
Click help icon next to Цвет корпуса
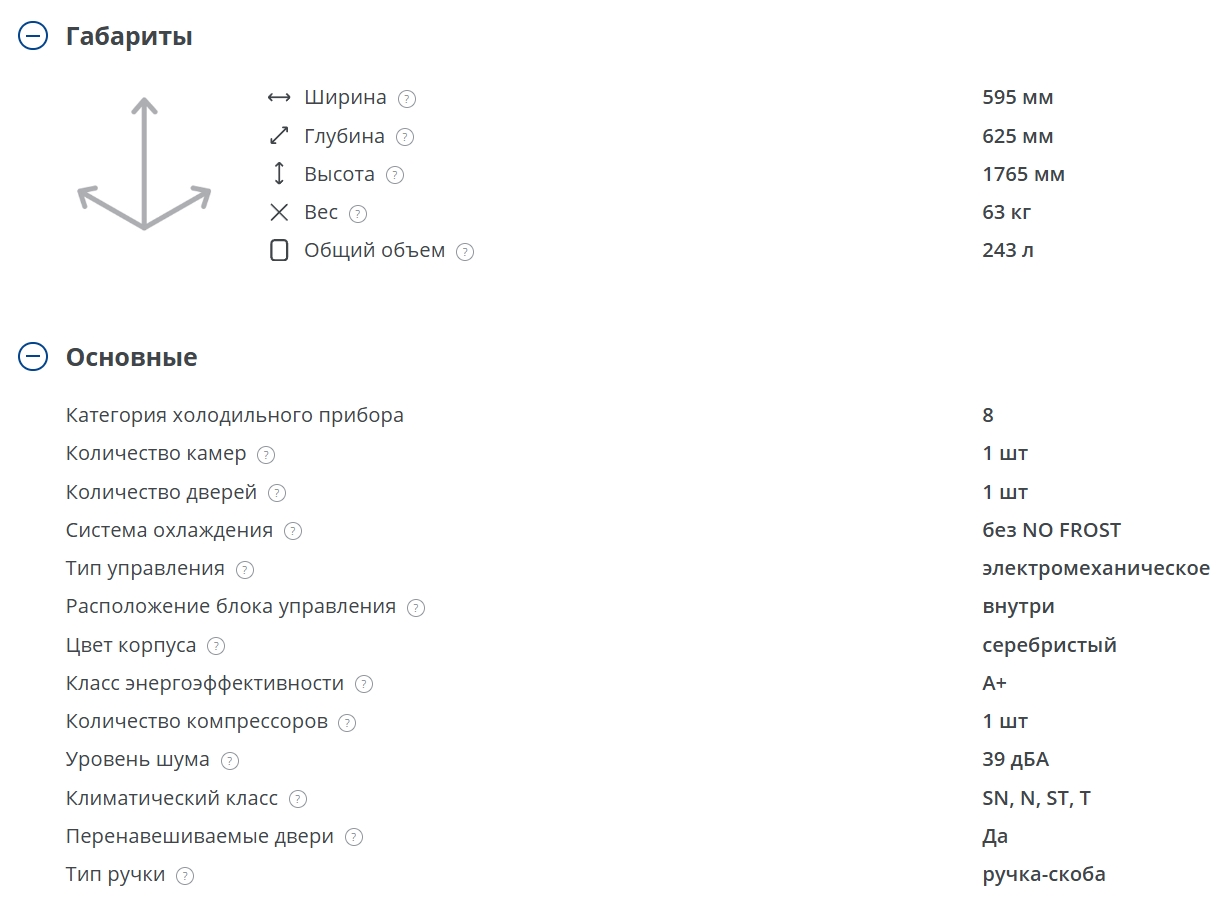216,646
